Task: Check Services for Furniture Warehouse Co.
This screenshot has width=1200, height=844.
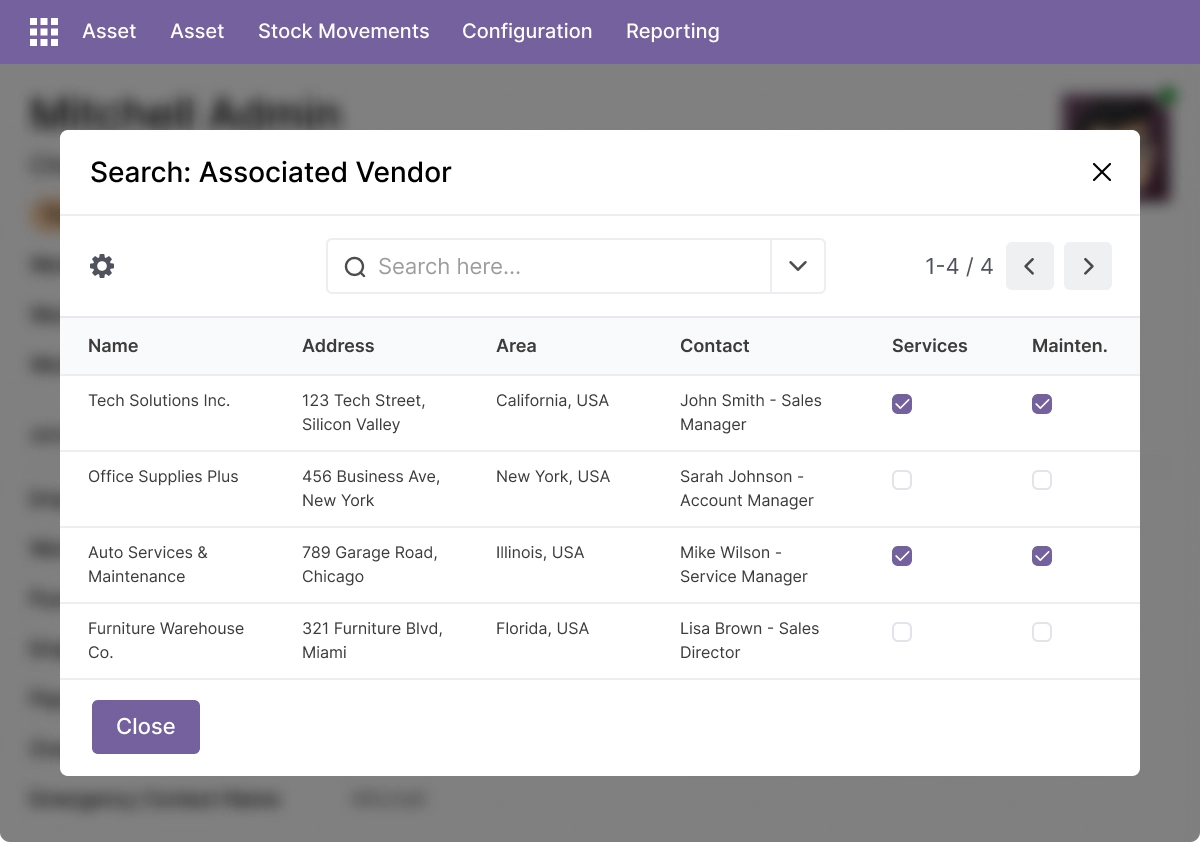Action: (x=902, y=632)
